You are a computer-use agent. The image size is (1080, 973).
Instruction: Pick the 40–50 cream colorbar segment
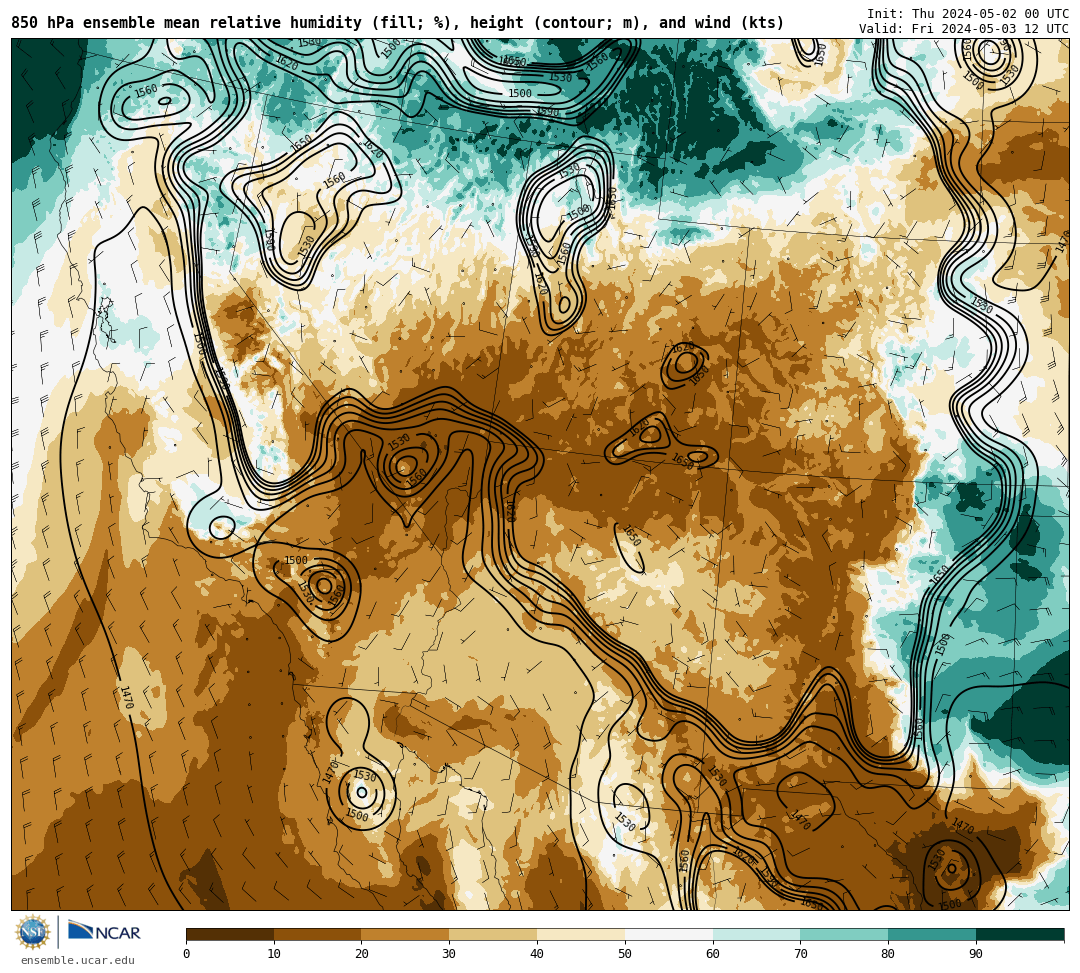pyautogui.click(x=581, y=934)
